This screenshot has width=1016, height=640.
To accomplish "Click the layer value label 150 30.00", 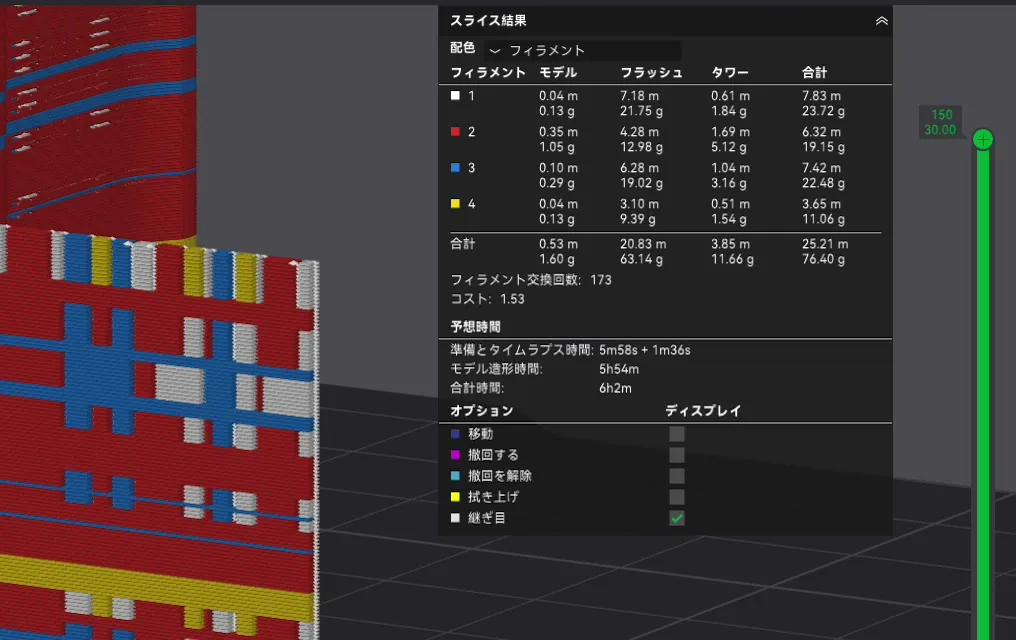I will [940, 122].
